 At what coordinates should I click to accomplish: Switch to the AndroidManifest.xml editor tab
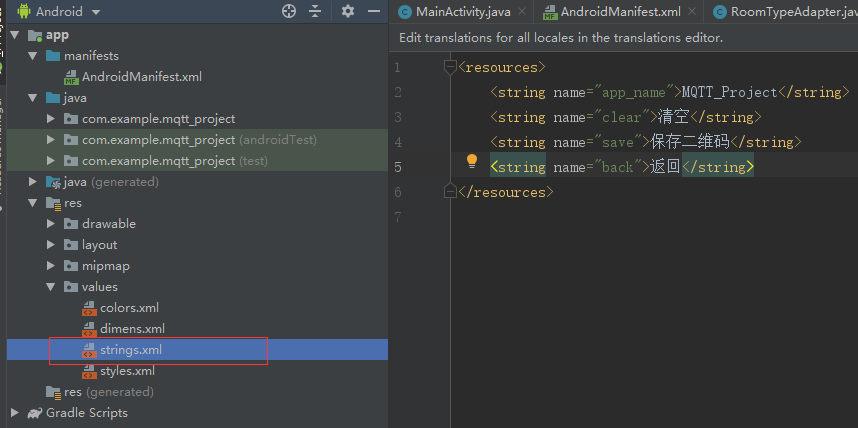click(x=621, y=12)
